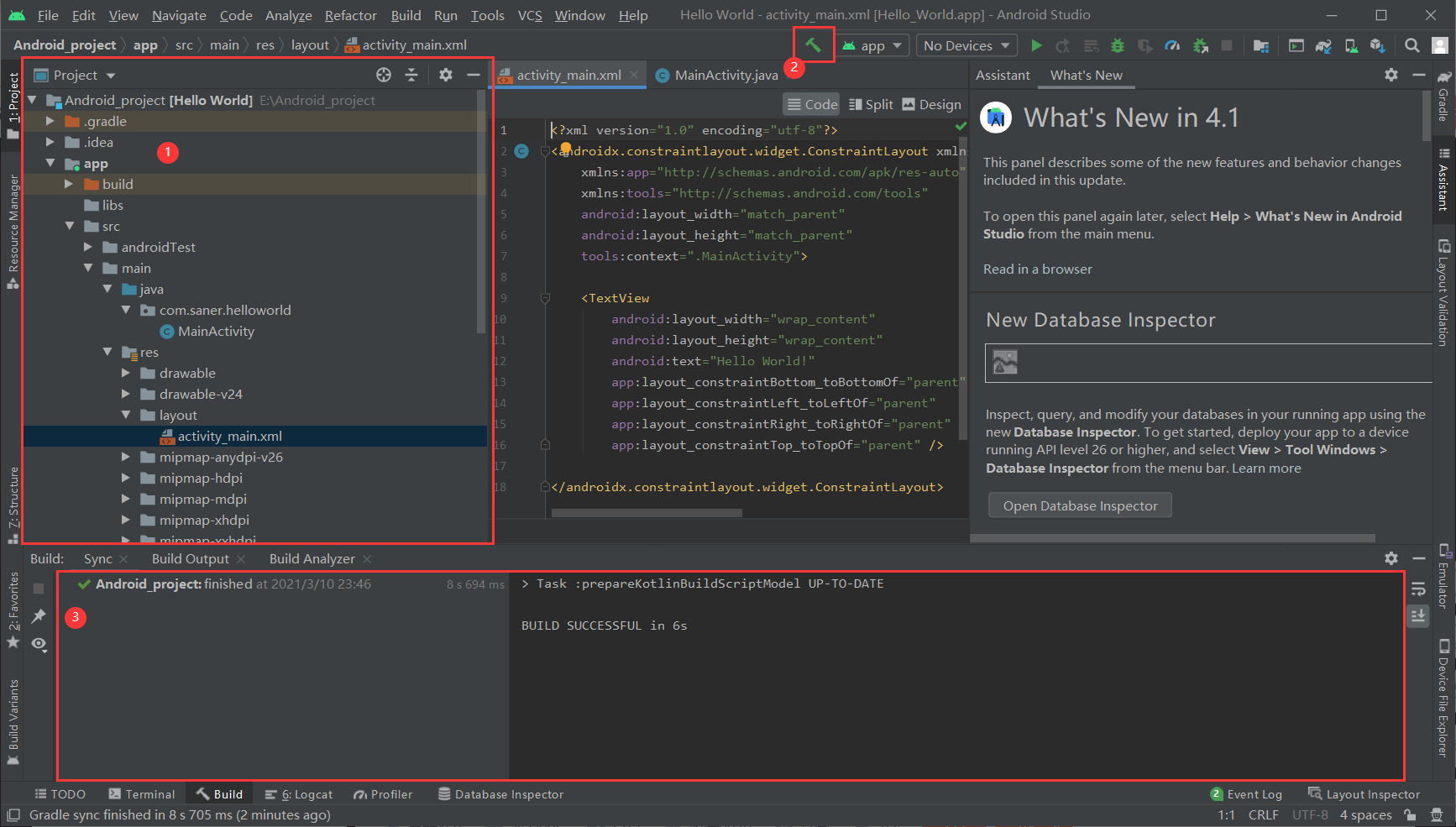Switch editor to Design view
This screenshot has height=827, width=1456.
click(x=931, y=104)
